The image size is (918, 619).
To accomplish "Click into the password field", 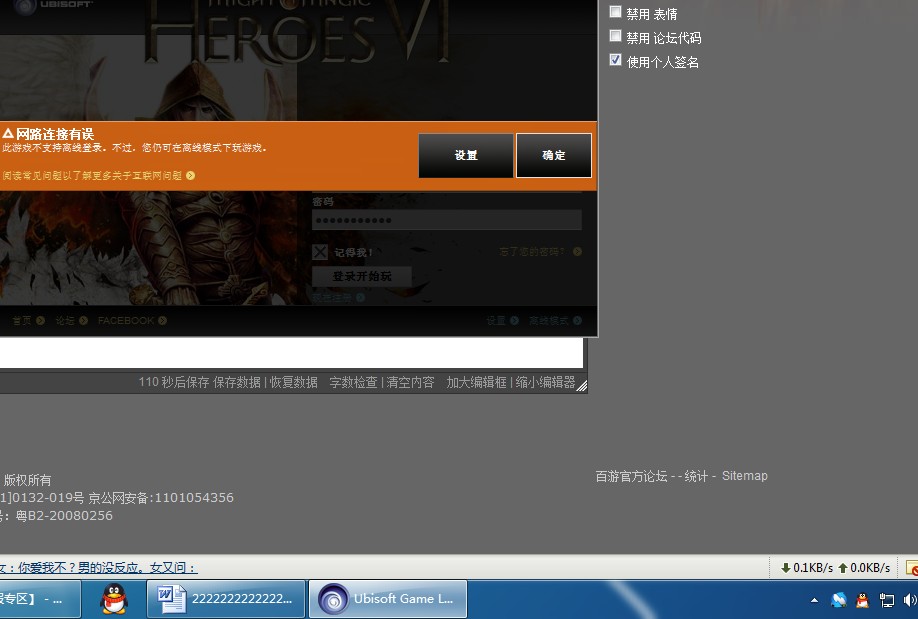I will [446, 220].
